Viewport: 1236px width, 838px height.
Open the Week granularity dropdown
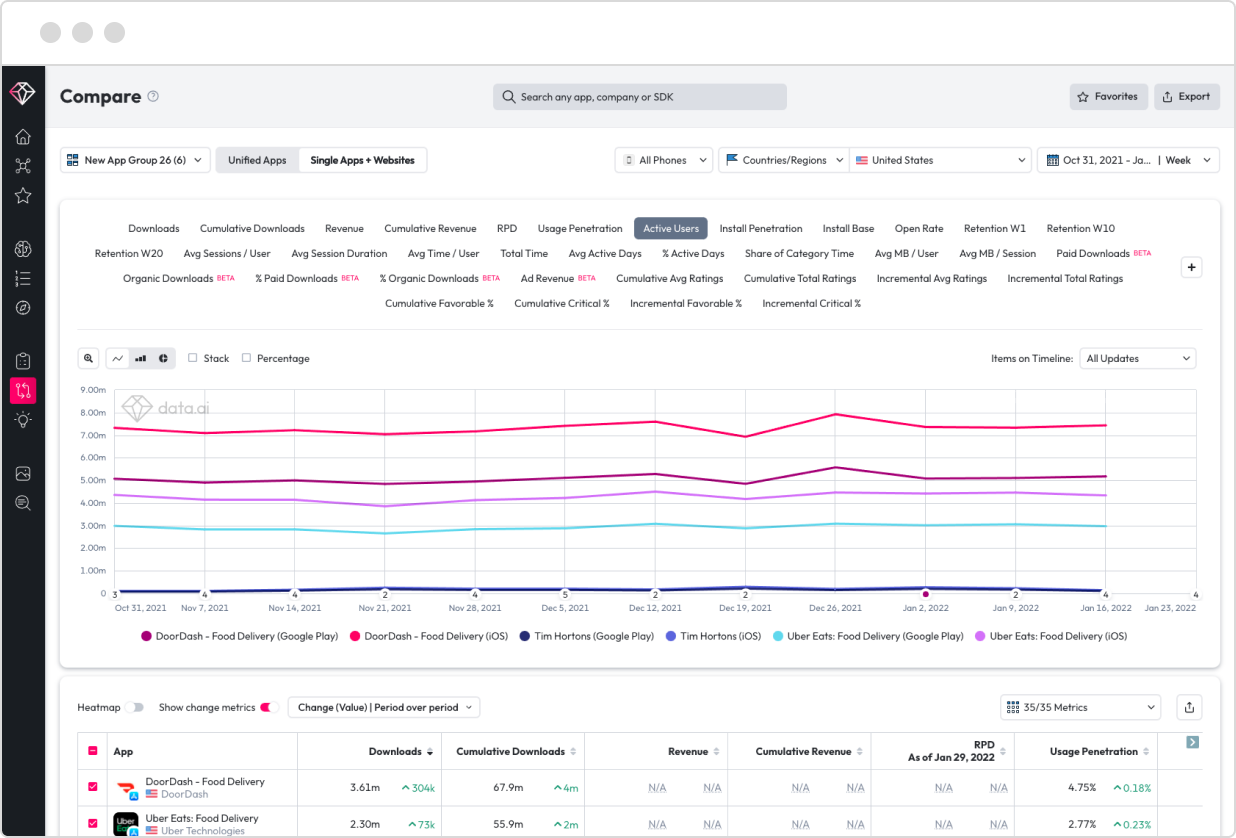(x=1189, y=160)
